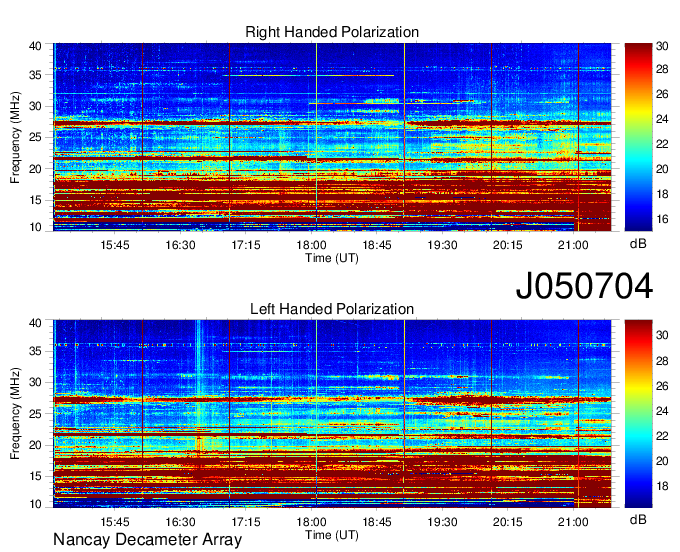The image size is (680, 552).
Task: Click the Right Handed Polarization plot title
Action: point(332,32)
